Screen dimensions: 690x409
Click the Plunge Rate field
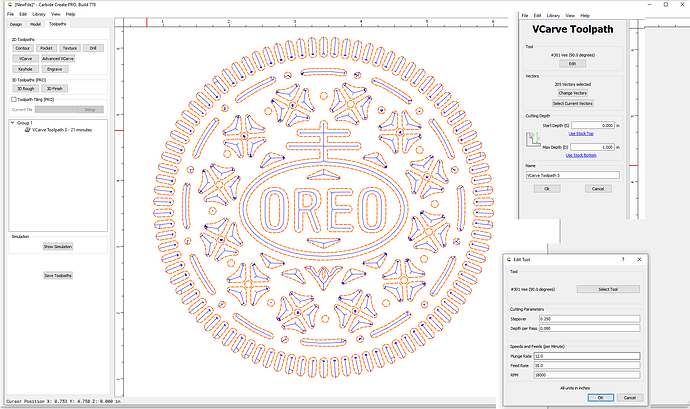[x=587, y=356]
